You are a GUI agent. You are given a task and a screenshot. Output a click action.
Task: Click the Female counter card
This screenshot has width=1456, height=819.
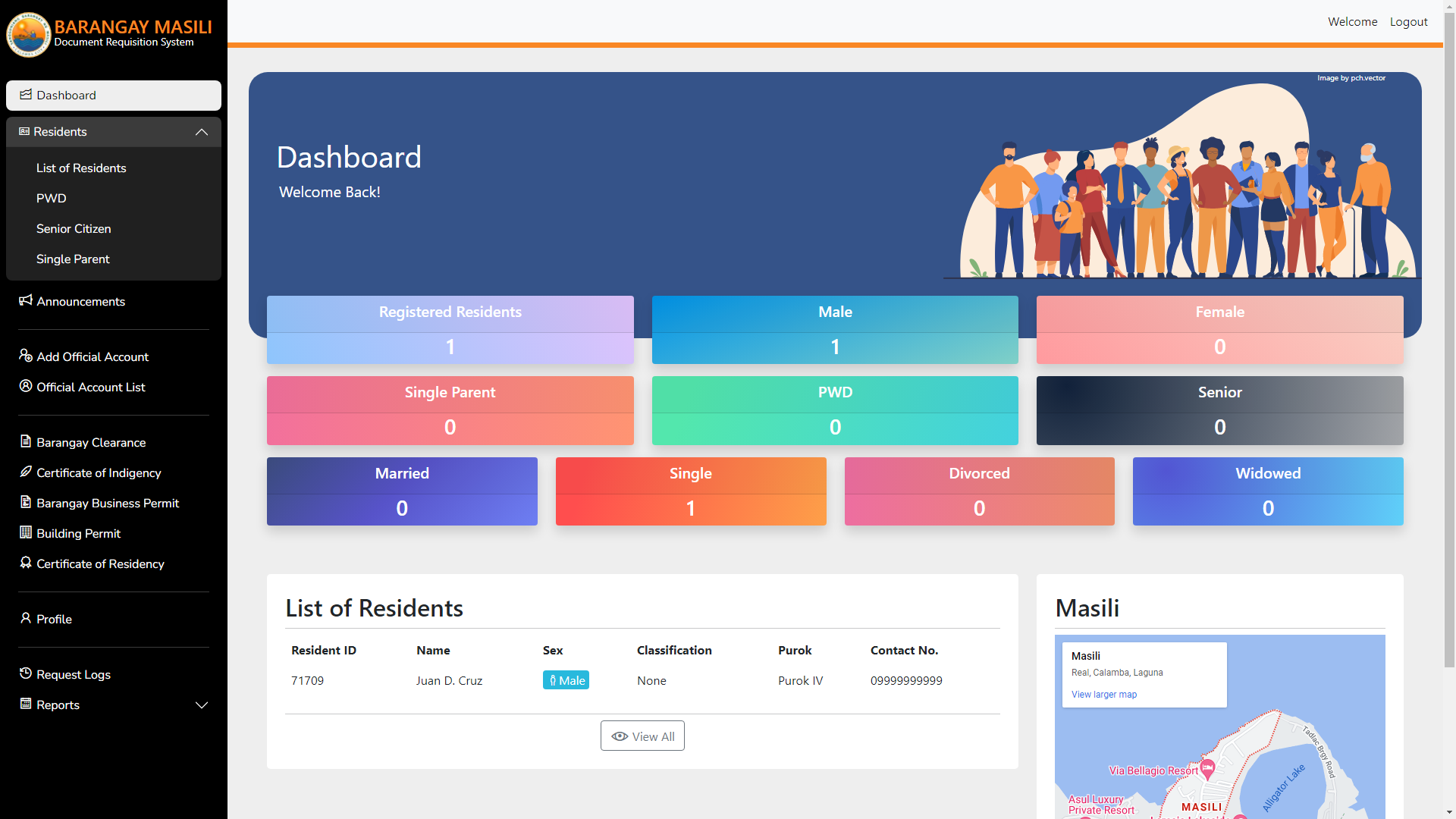pyautogui.click(x=1219, y=329)
